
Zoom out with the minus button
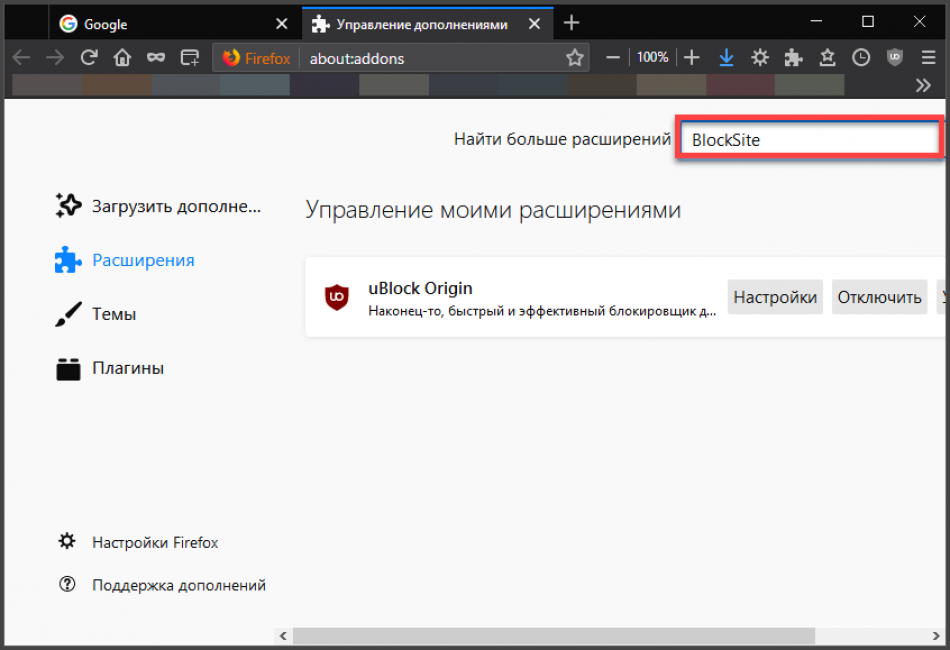point(613,58)
